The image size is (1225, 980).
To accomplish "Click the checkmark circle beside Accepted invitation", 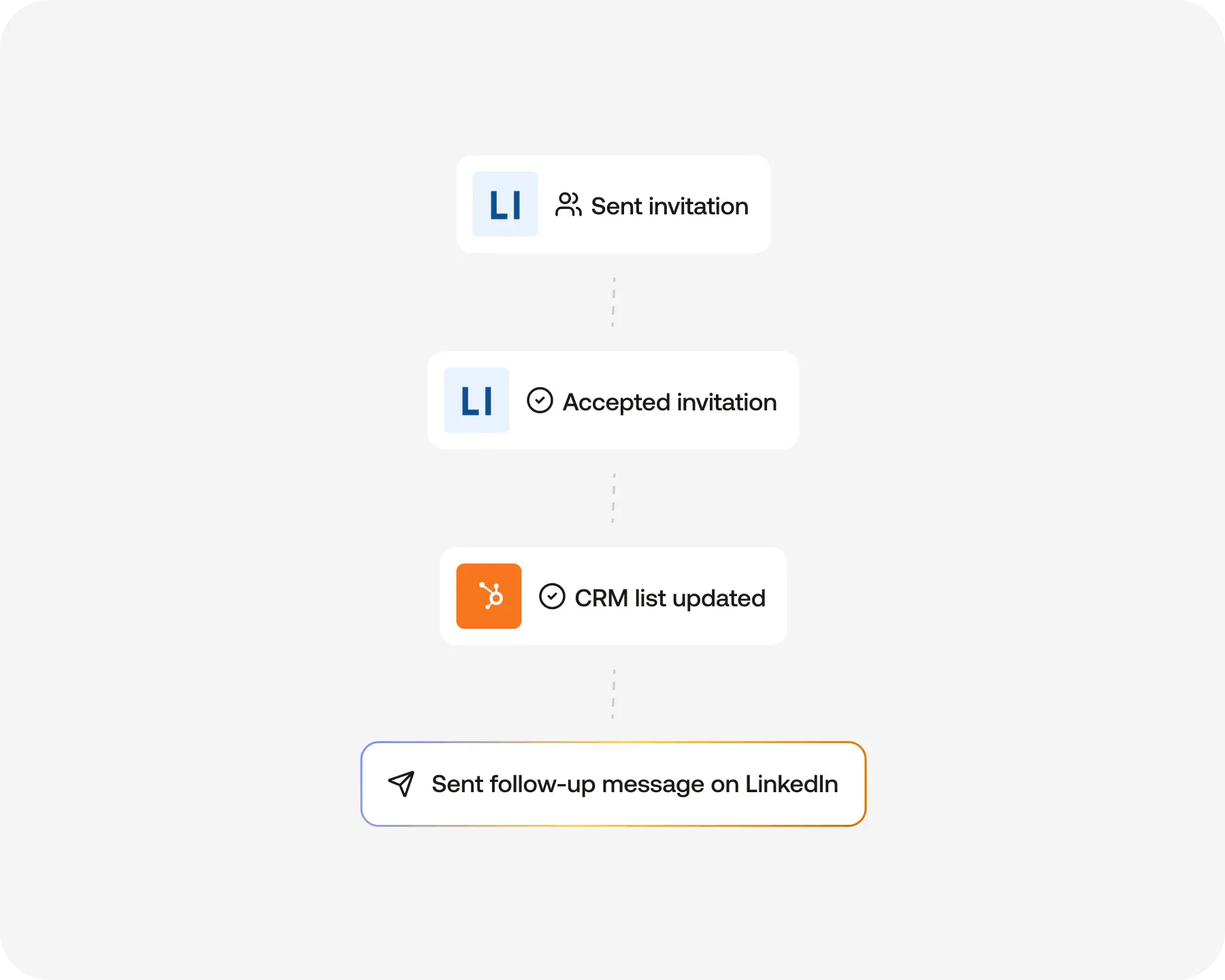I will (540, 400).
